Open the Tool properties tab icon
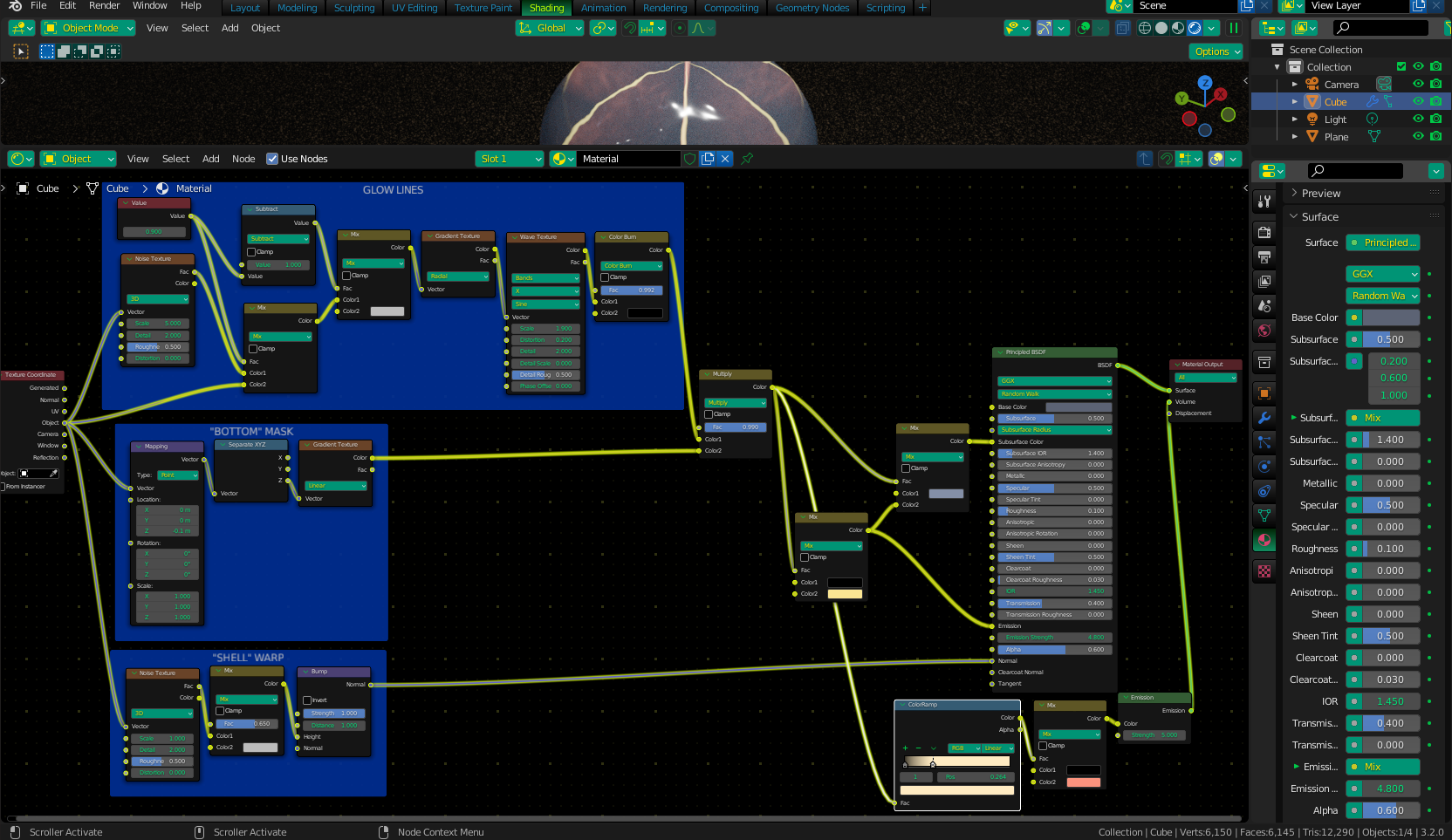Viewport: 1452px width, 840px height. coord(1264,201)
